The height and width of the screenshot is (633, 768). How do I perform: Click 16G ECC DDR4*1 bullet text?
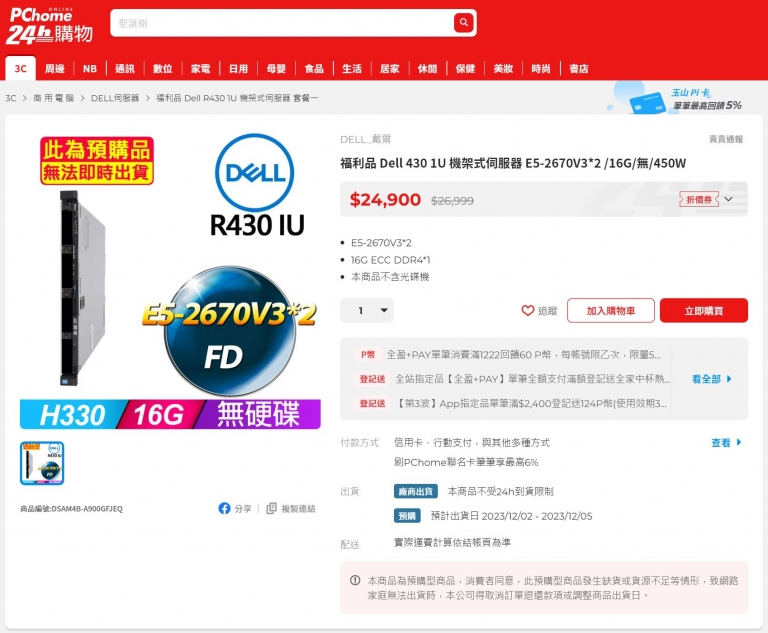click(x=390, y=260)
